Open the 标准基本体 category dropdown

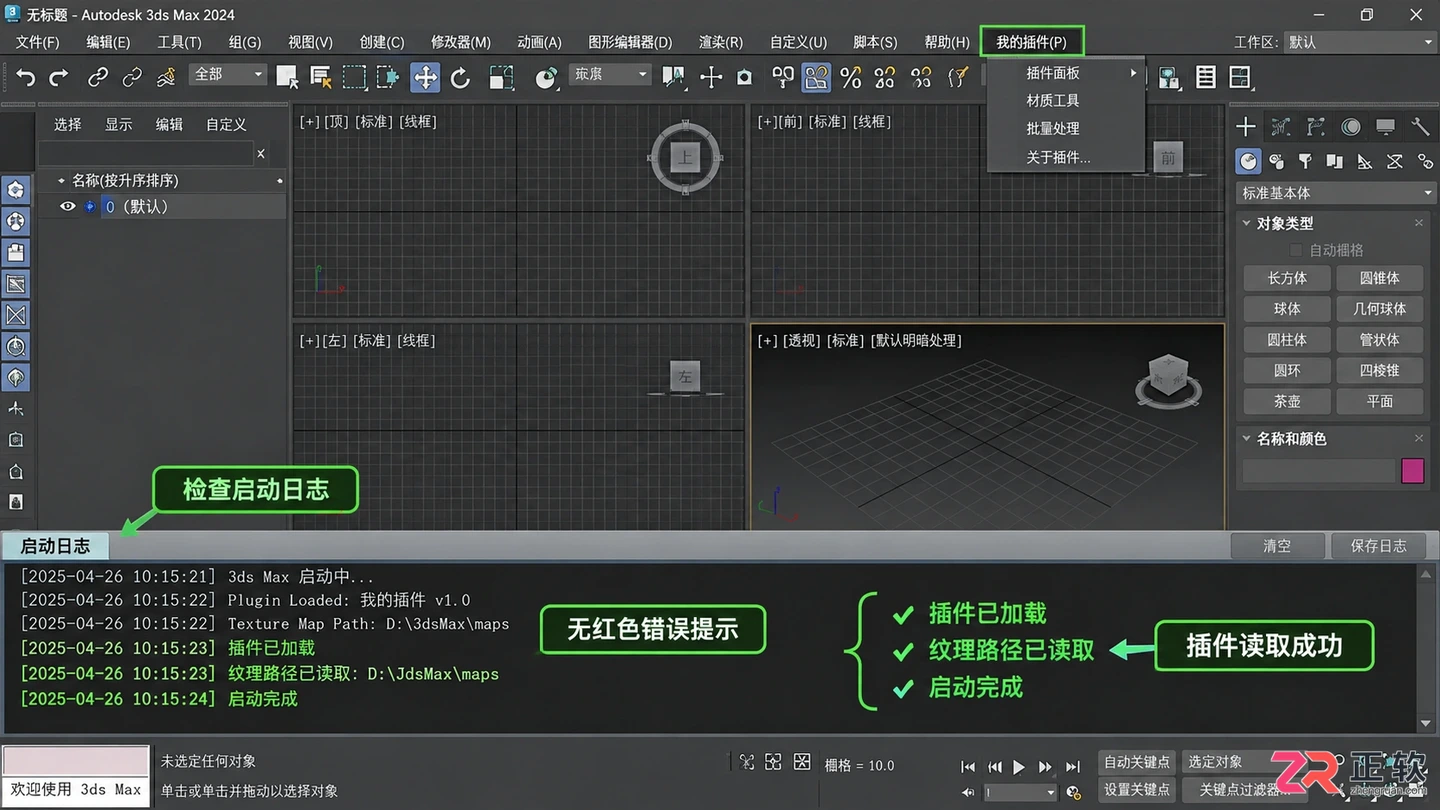click(x=1336, y=193)
